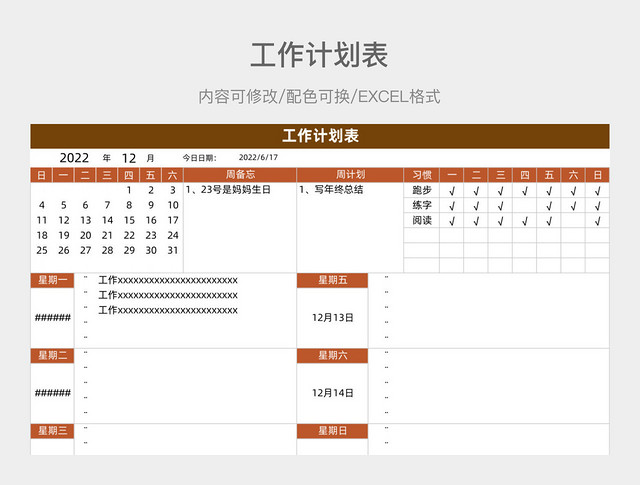Select the brown 工作计划表 banner title

320,136
